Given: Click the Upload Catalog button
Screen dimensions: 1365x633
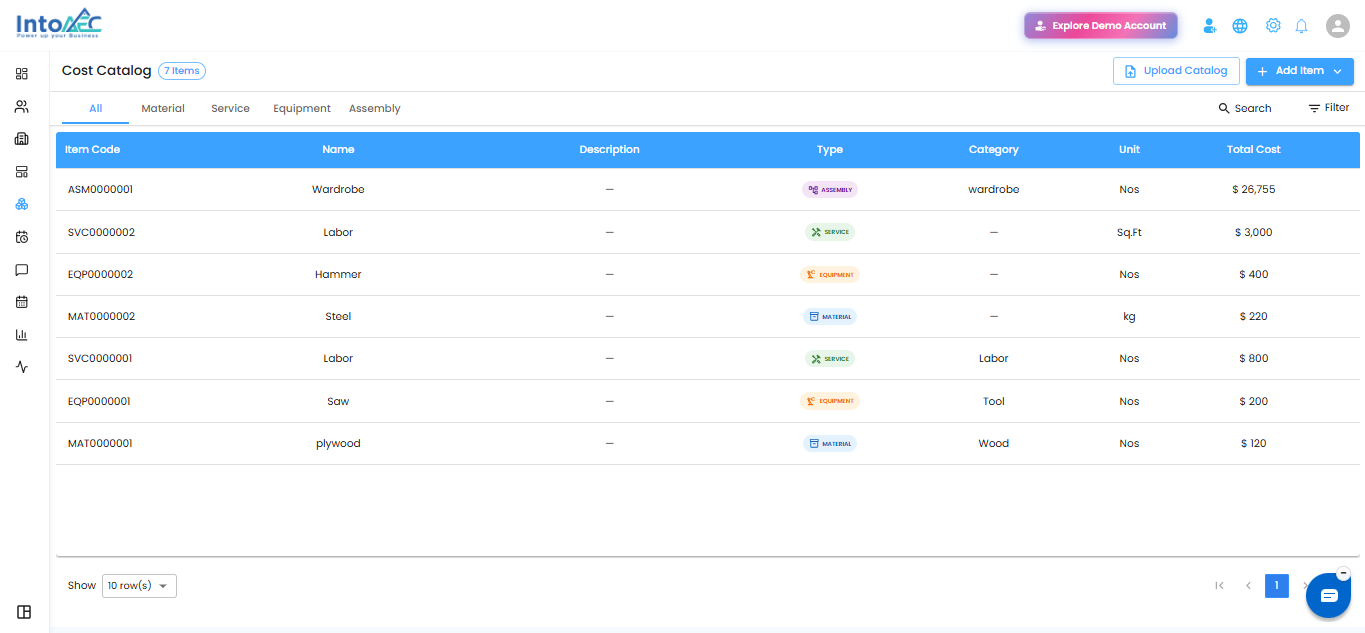Looking at the screenshot, I should [x=1176, y=71].
